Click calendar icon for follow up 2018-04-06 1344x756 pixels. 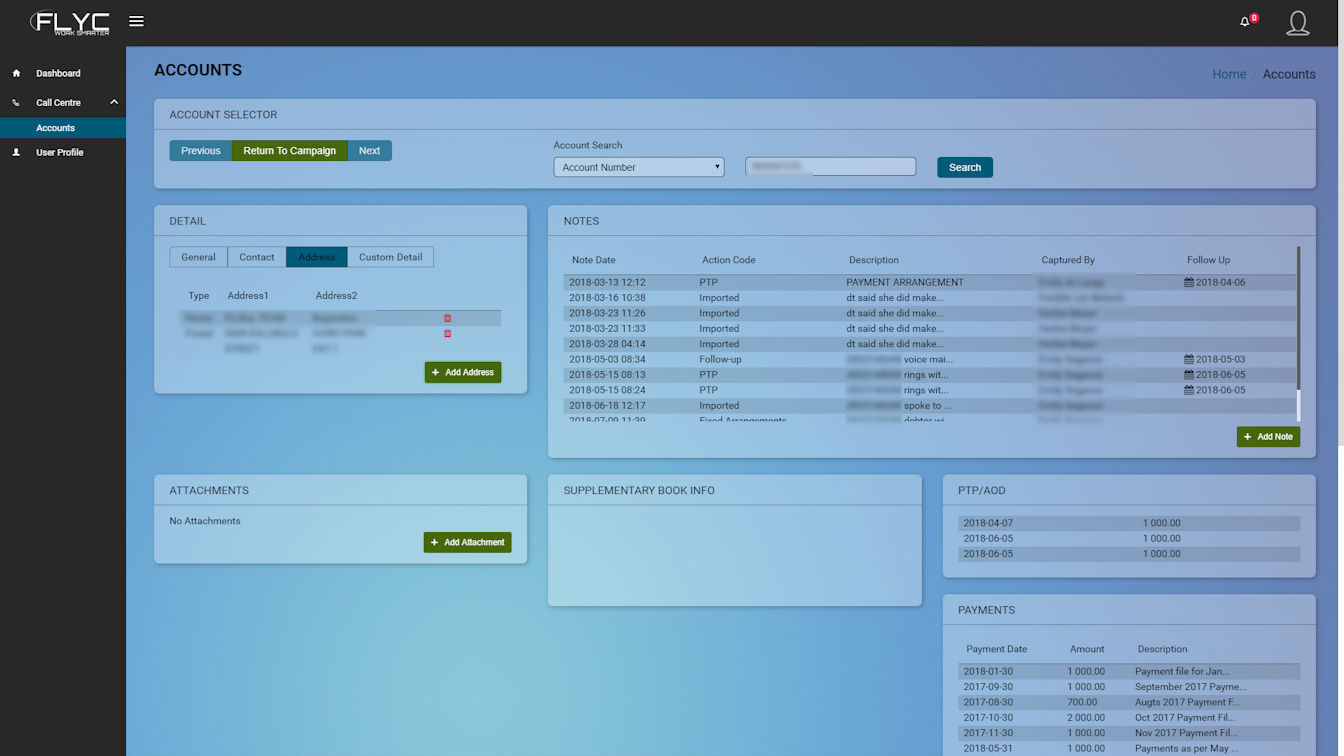coord(1189,283)
